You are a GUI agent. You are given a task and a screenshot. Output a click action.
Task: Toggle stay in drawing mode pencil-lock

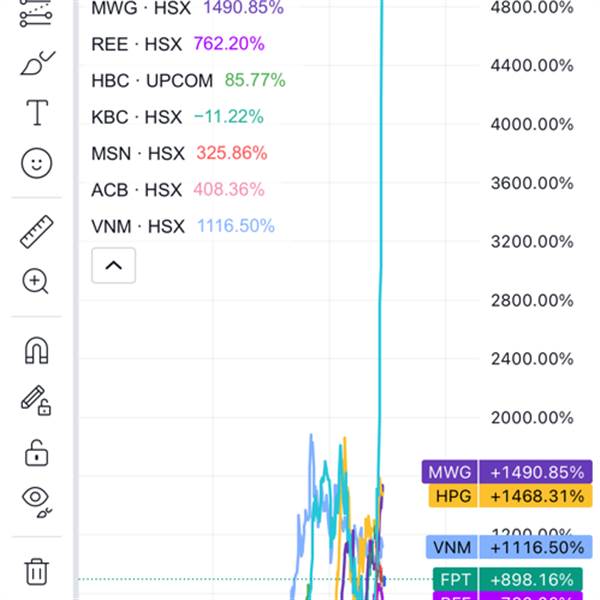pos(37,401)
